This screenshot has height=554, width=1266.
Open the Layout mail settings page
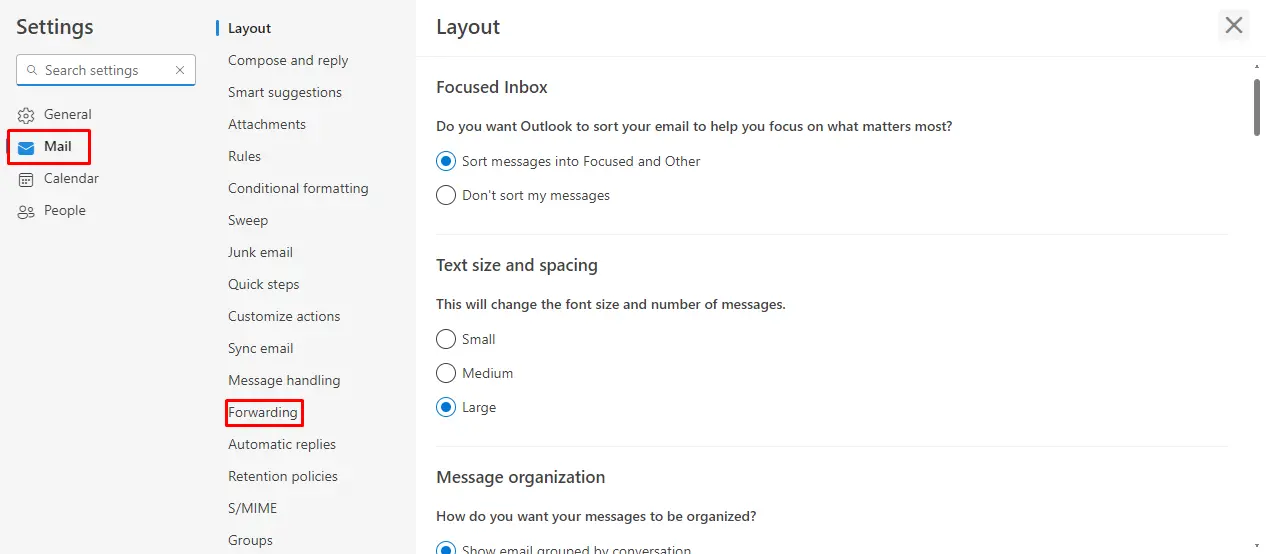tap(249, 29)
